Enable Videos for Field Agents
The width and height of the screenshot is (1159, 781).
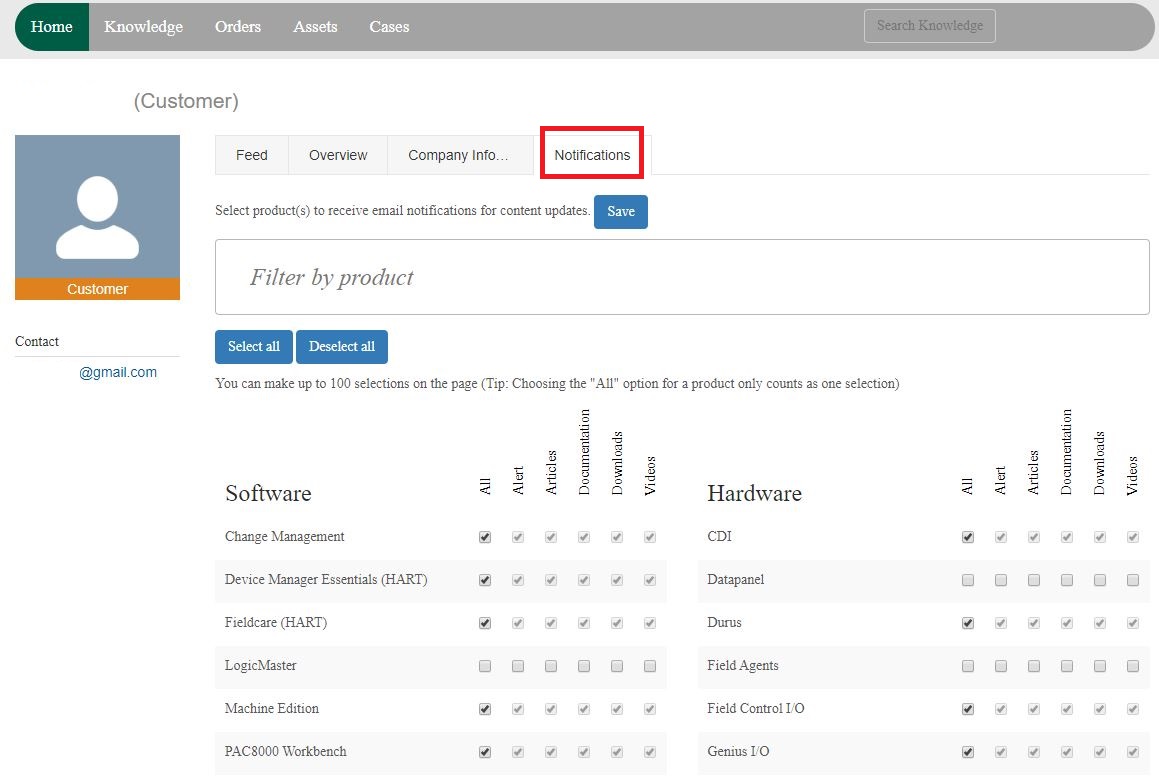1132,666
